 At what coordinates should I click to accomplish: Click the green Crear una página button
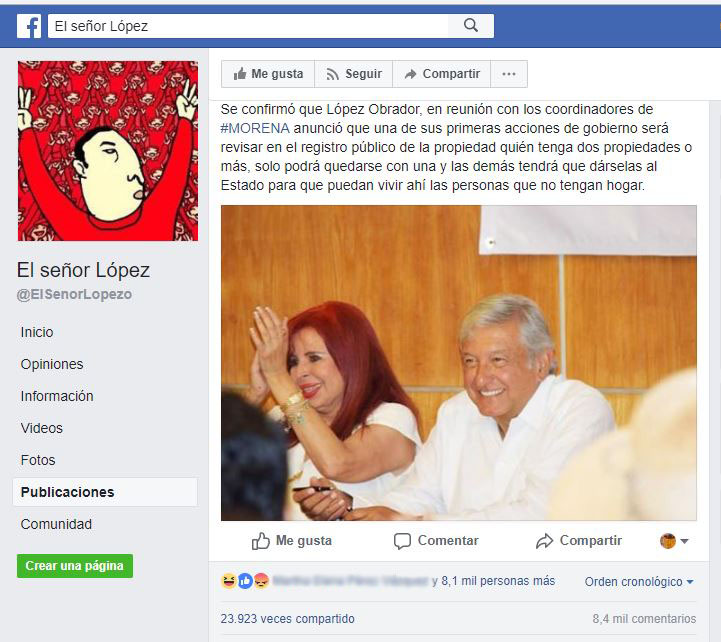75,566
